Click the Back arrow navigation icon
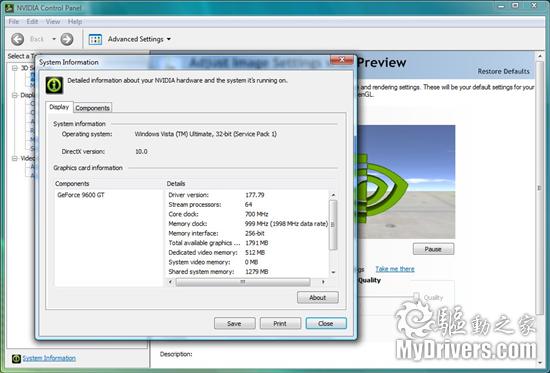Image resolution: width=550 pixels, height=373 pixels. (x=18, y=39)
